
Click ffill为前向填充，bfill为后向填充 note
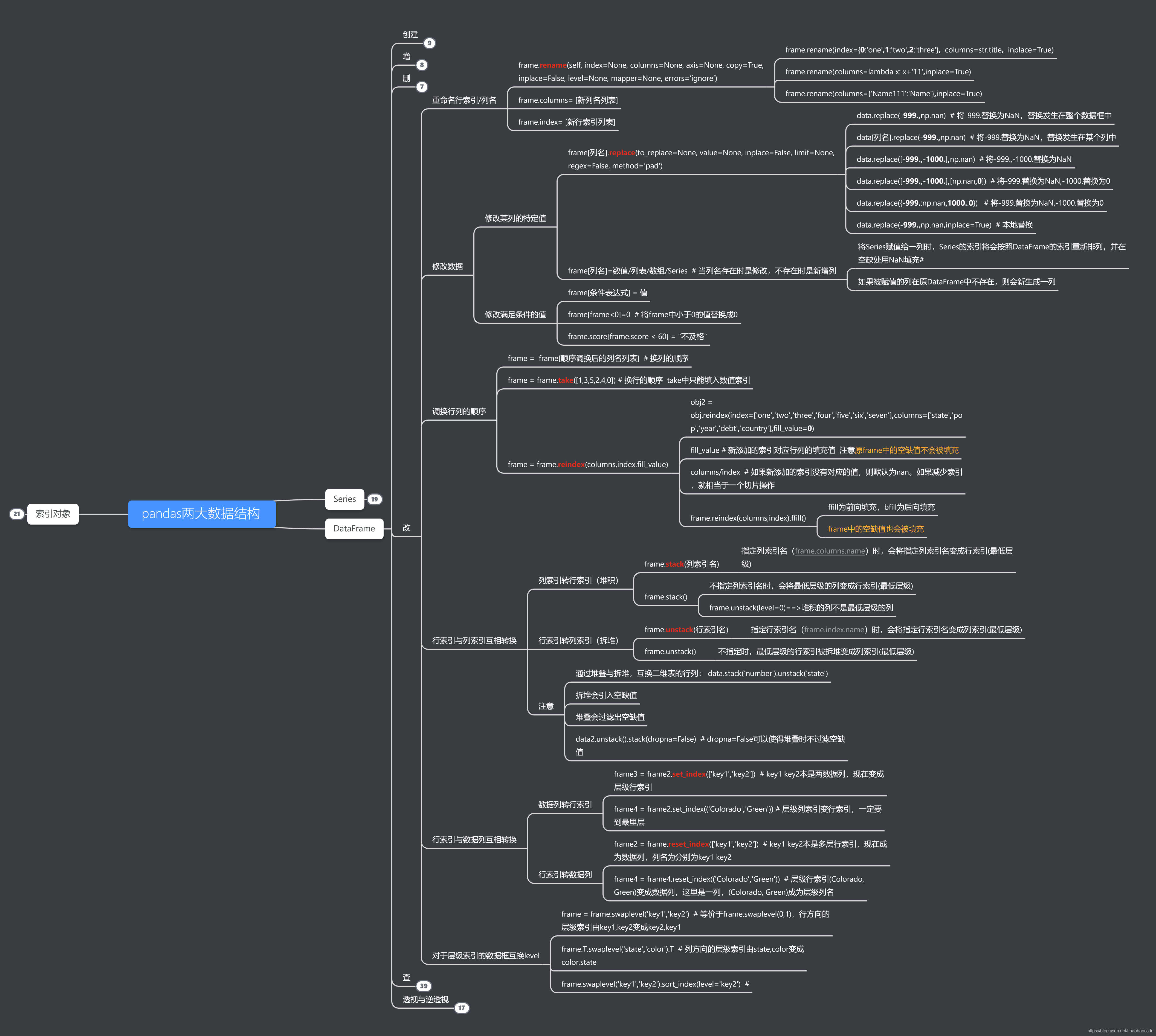881,507
